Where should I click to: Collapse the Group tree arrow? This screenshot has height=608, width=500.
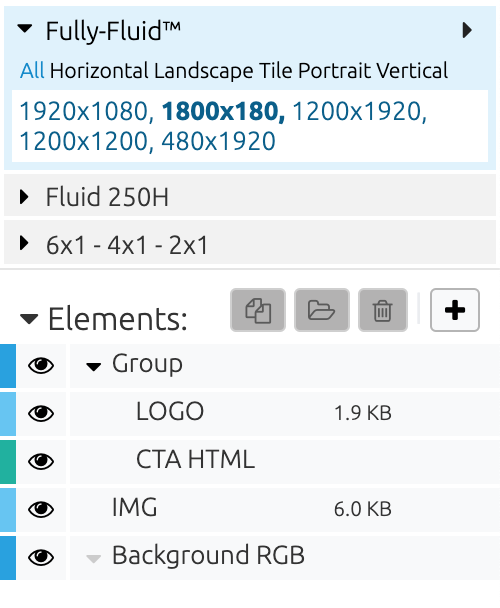[x=93, y=366]
